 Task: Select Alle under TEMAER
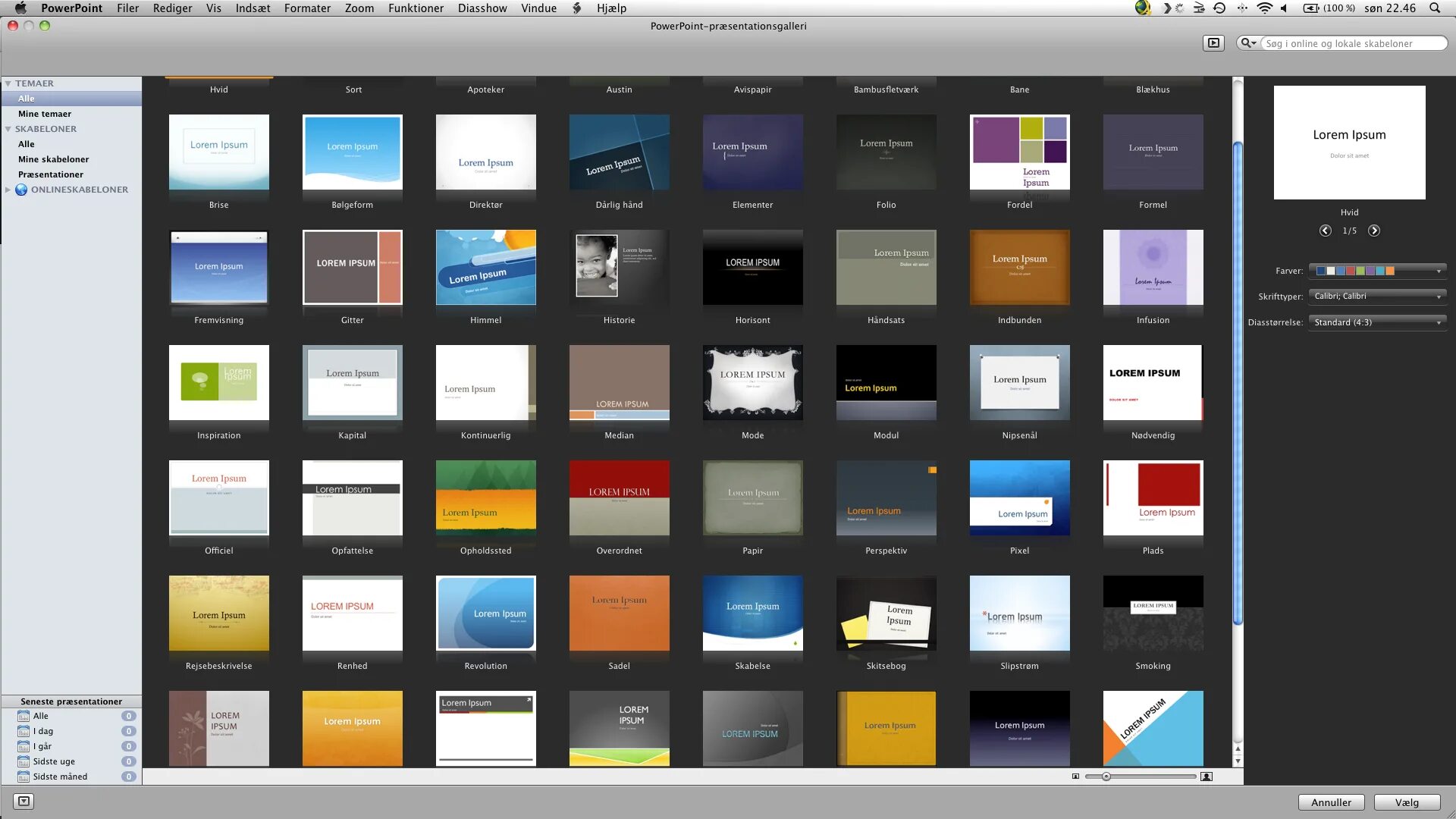[71, 99]
